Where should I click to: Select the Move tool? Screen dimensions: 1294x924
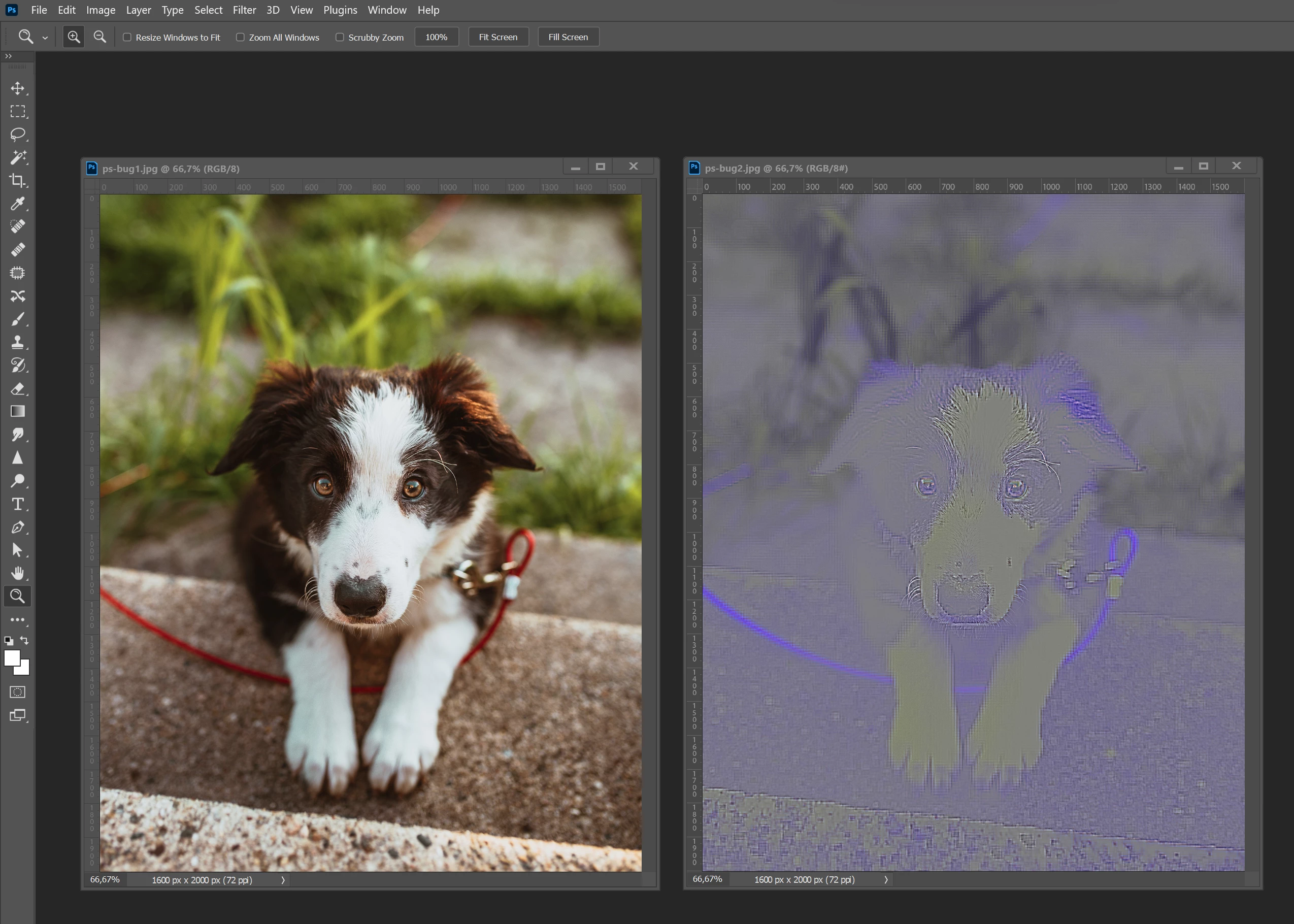pos(18,88)
